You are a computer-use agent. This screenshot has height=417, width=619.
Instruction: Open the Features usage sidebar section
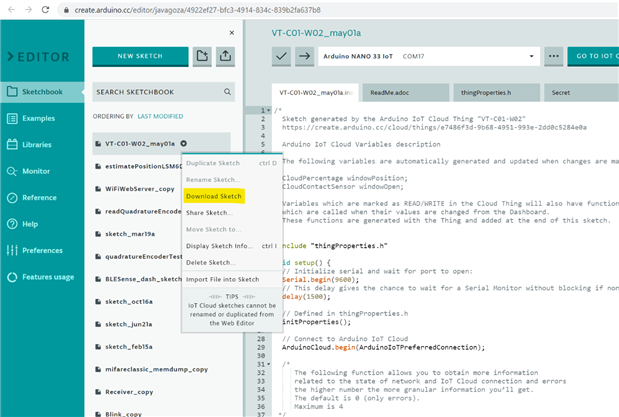pyautogui.click(x=42, y=277)
